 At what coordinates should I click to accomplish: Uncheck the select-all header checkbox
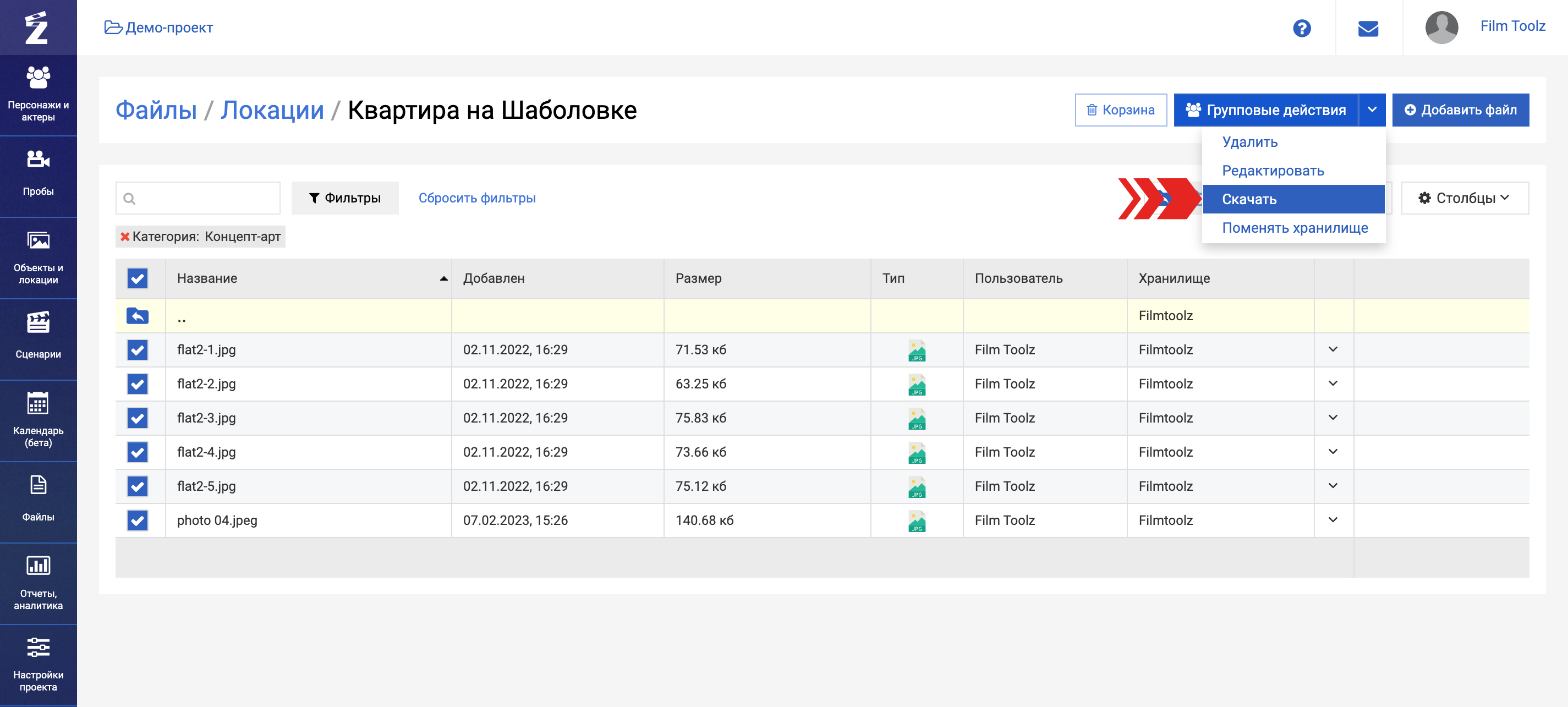pos(138,278)
